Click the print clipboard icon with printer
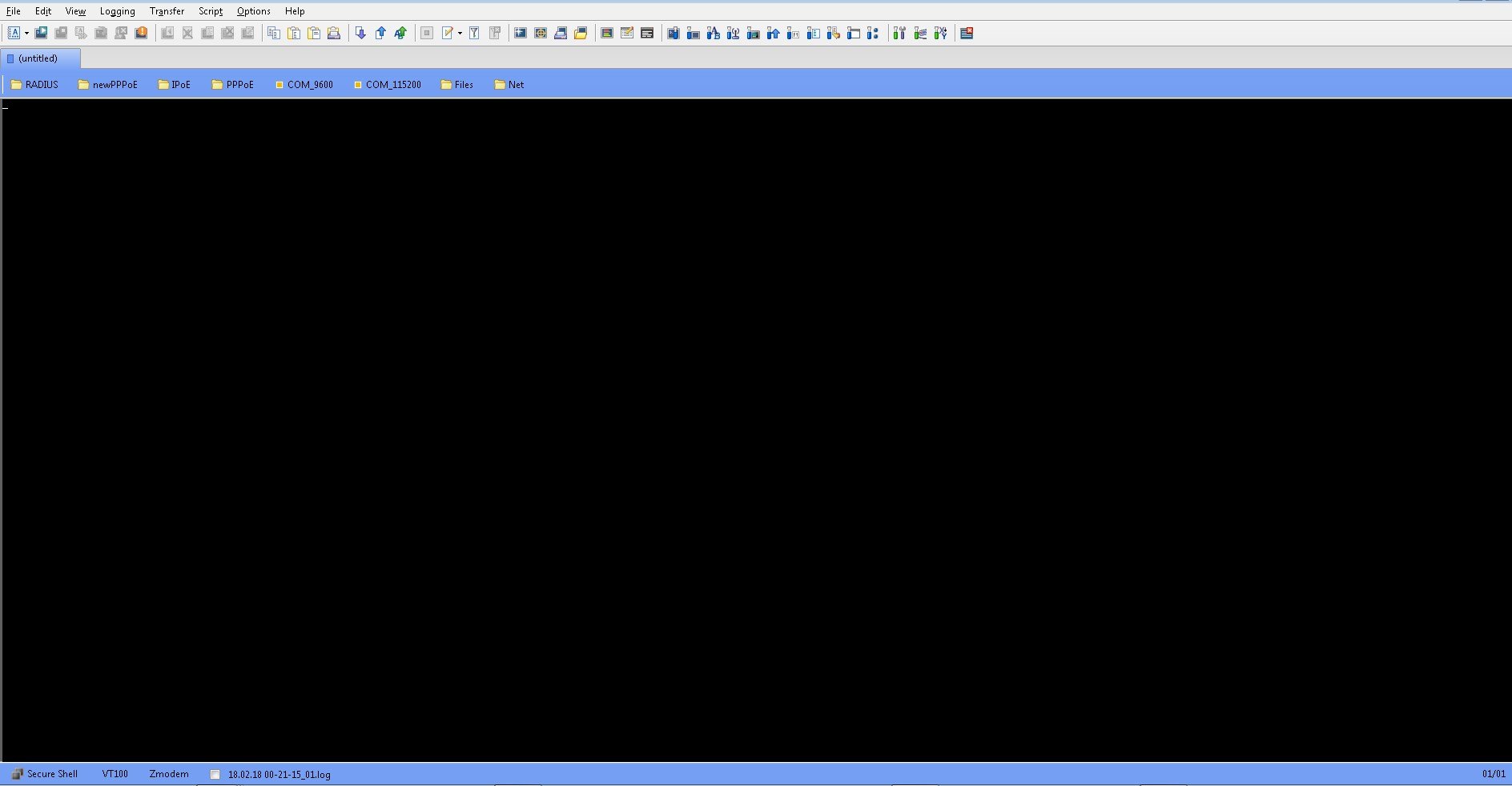The image size is (1512, 786). (x=334, y=33)
